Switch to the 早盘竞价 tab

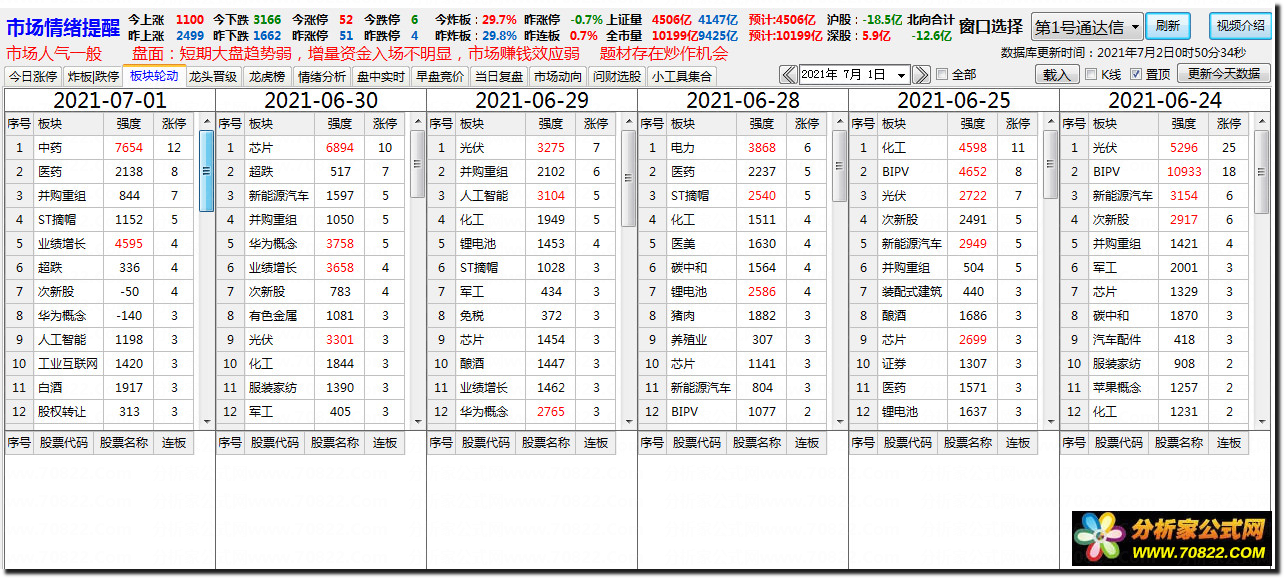[440, 76]
